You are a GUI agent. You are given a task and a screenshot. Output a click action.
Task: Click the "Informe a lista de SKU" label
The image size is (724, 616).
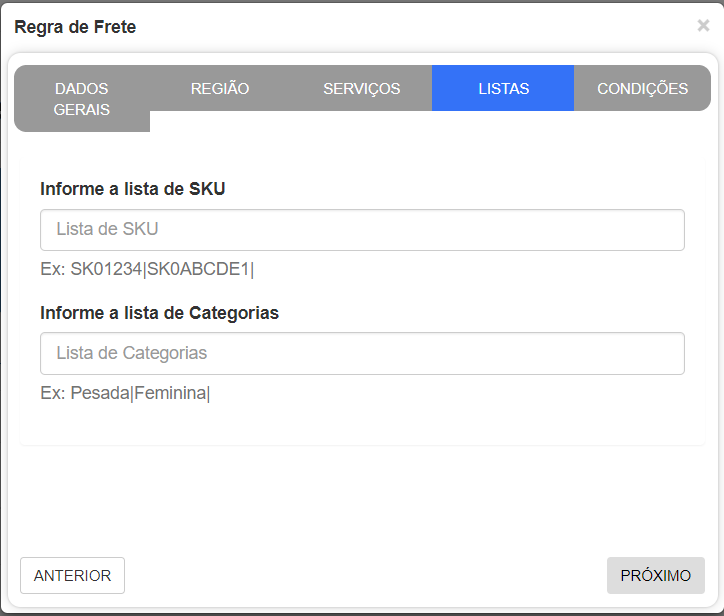pos(133,188)
